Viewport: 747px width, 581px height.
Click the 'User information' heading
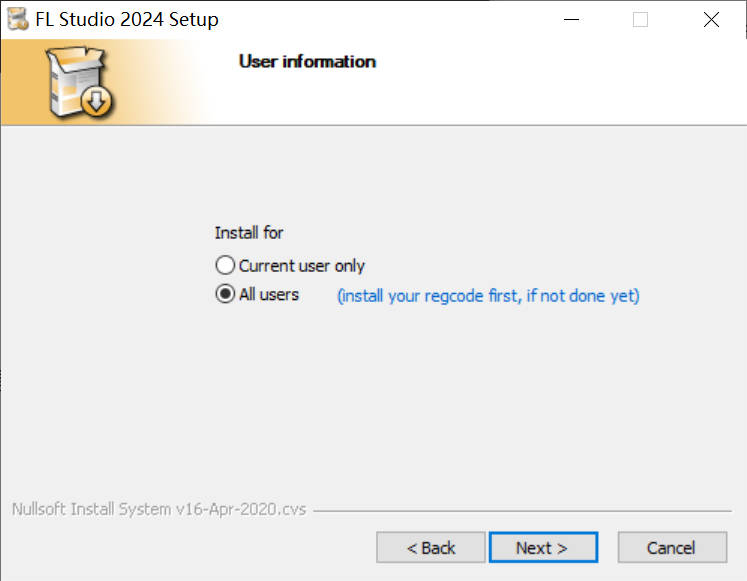[307, 61]
